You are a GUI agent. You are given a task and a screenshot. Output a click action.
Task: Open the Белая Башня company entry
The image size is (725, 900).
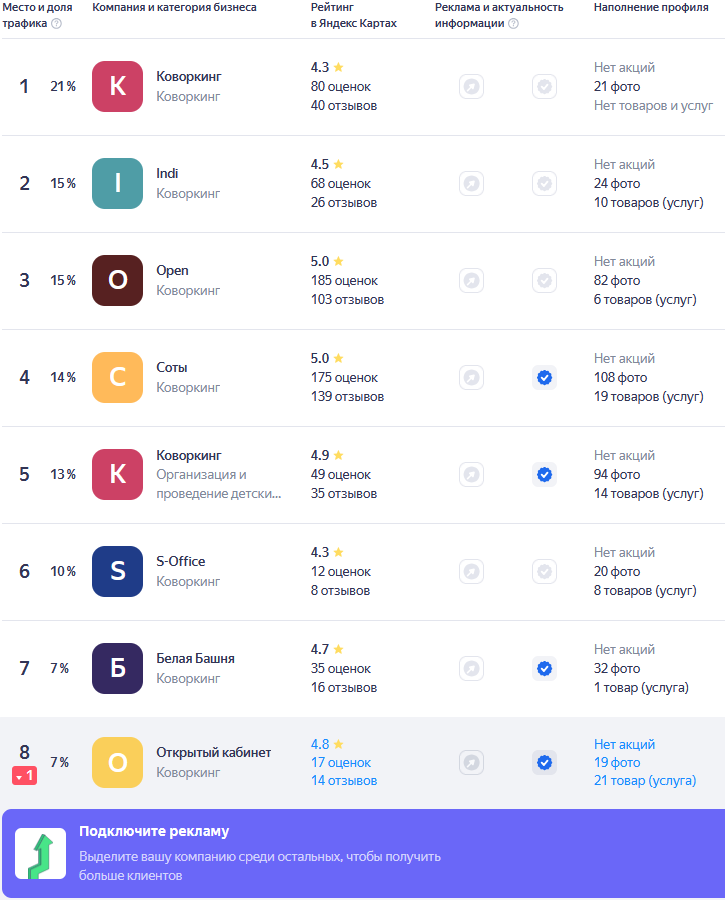tap(195, 659)
